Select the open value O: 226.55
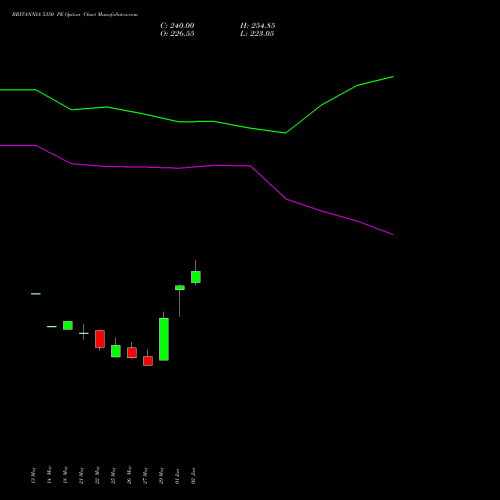The width and height of the screenshot is (500, 500). [177, 34]
